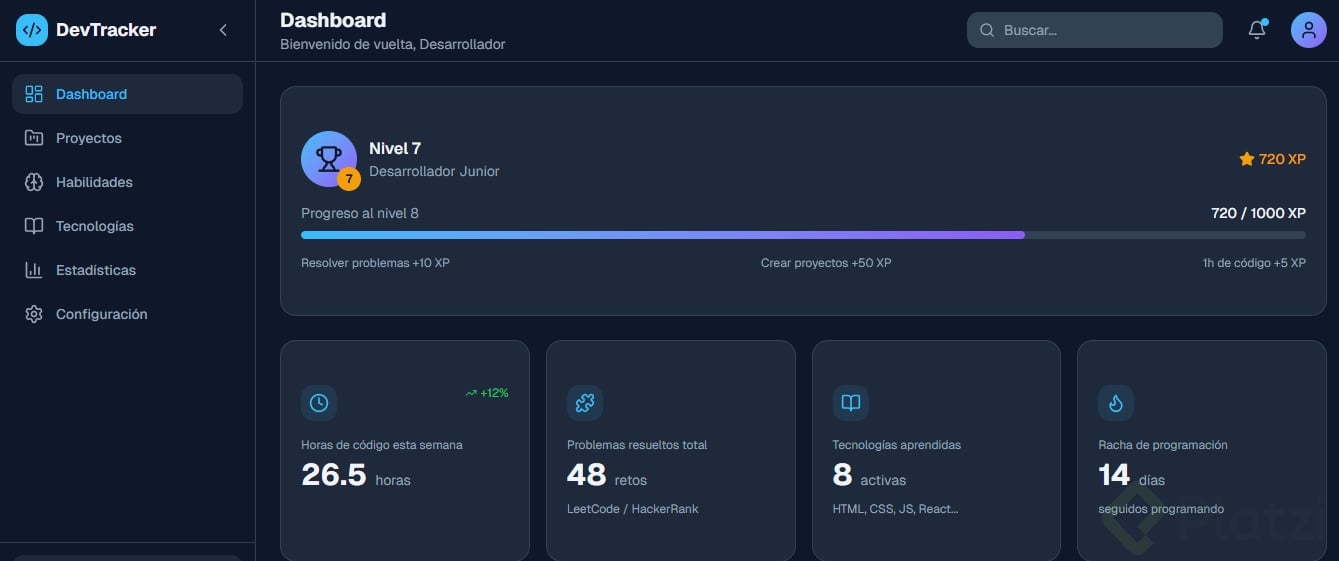The height and width of the screenshot is (561, 1339).
Task: Click the 720 XP star indicator
Action: (1272, 159)
